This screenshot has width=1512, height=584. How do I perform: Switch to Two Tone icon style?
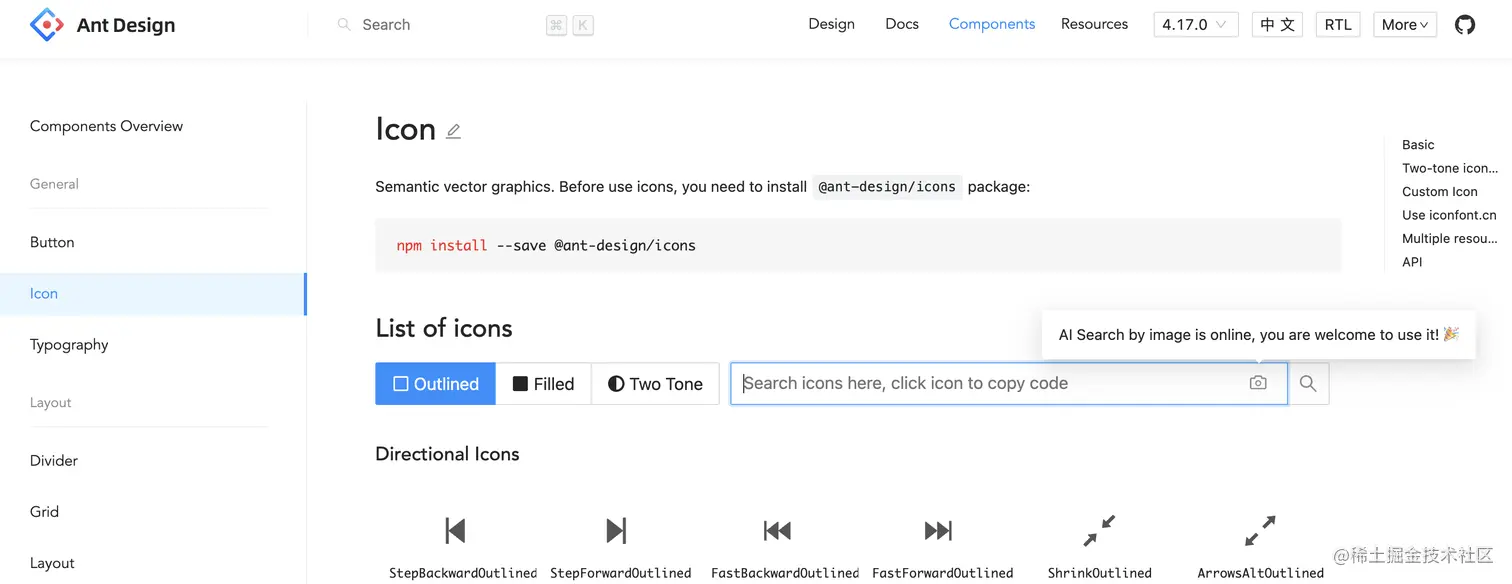pos(655,384)
